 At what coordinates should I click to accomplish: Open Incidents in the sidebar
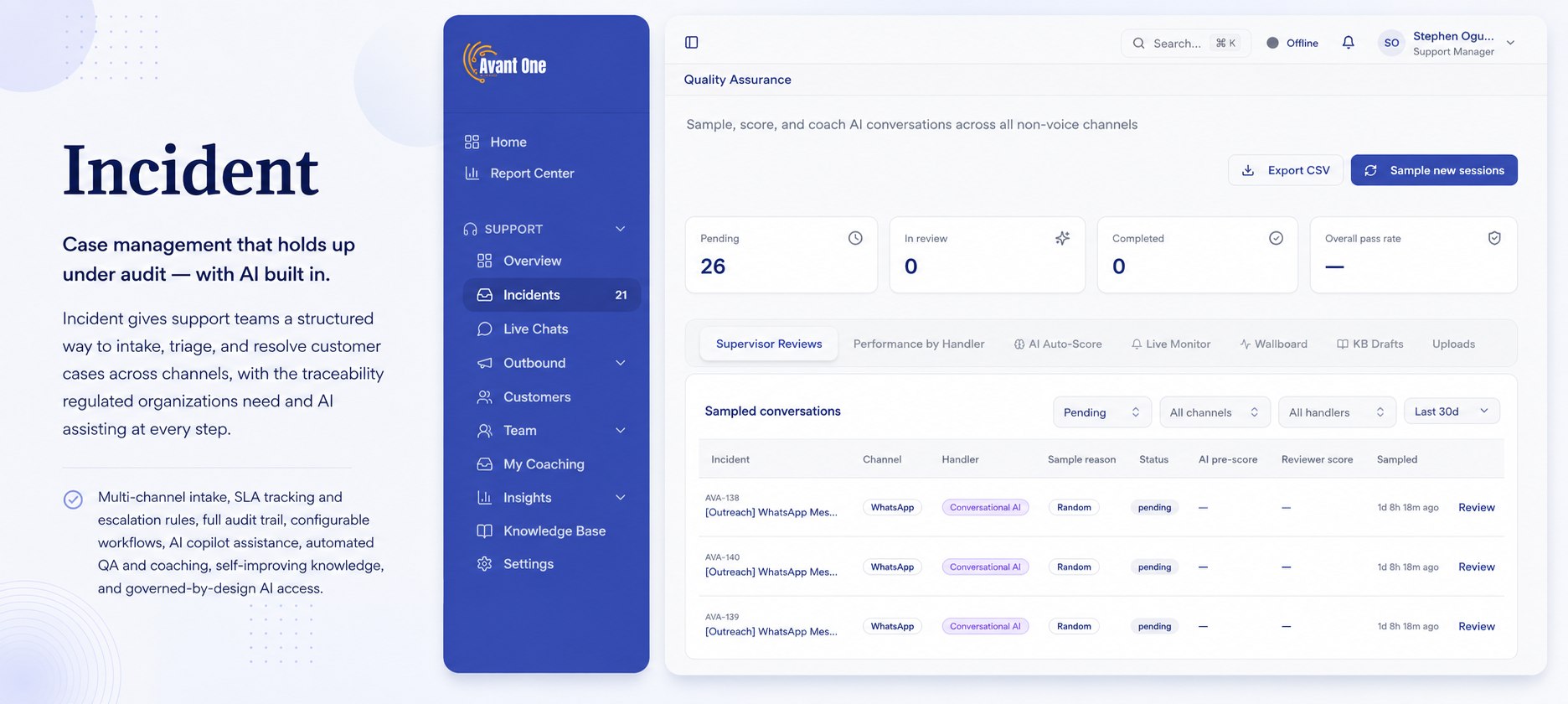(x=552, y=295)
